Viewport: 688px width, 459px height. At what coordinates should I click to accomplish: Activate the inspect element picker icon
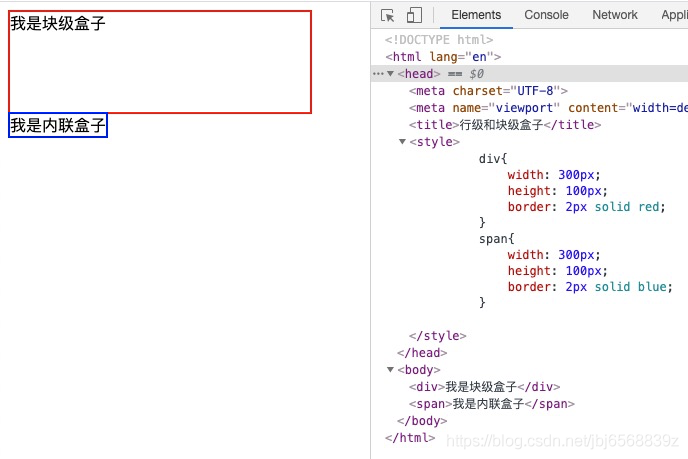(387, 15)
